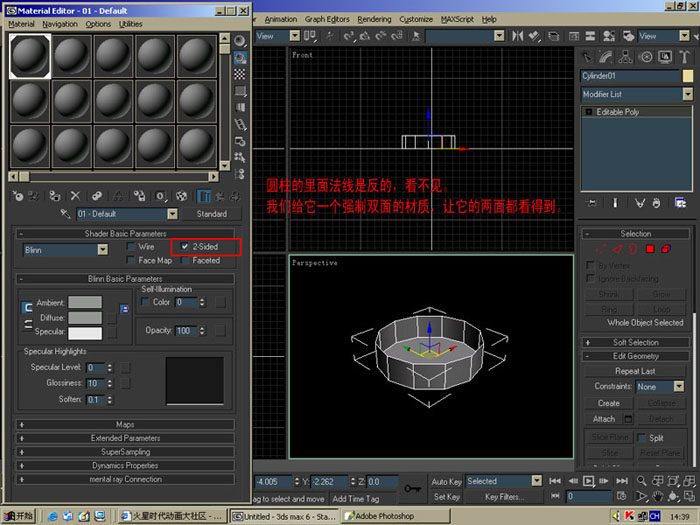Open the Utilities hammer panel tab
700x525 pixels.
coord(684,57)
